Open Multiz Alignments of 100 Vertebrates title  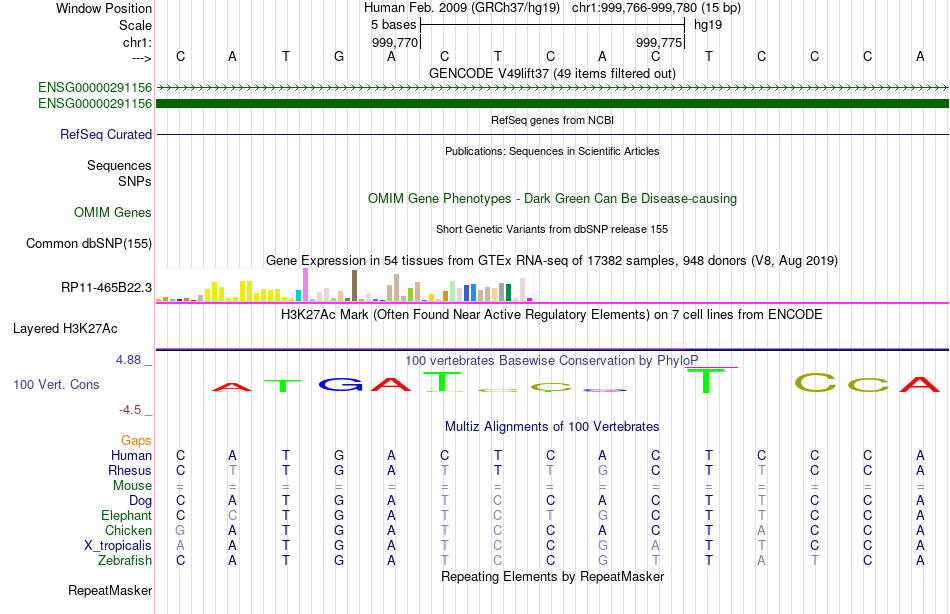click(552, 426)
